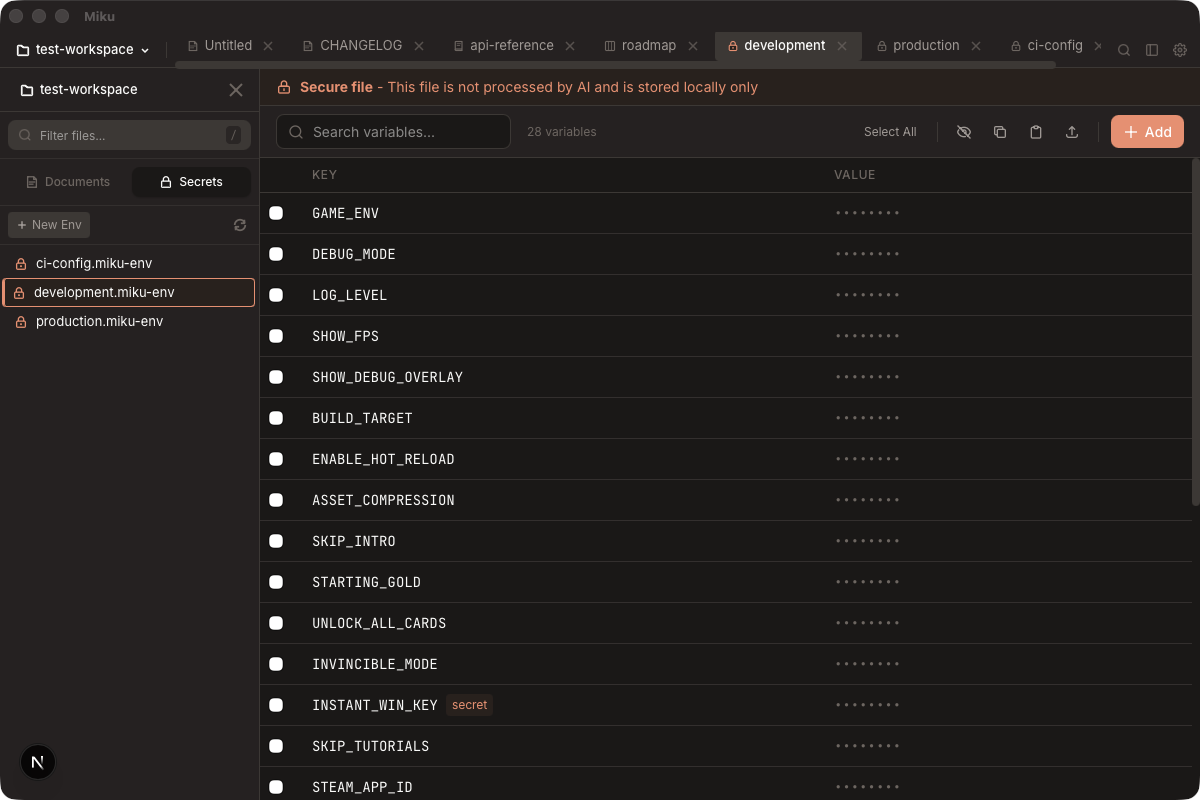Image resolution: width=1200 pixels, height=800 pixels.
Task: Check the DEBUG_MODE variable checkbox
Action: pyautogui.click(x=277, y=254)
